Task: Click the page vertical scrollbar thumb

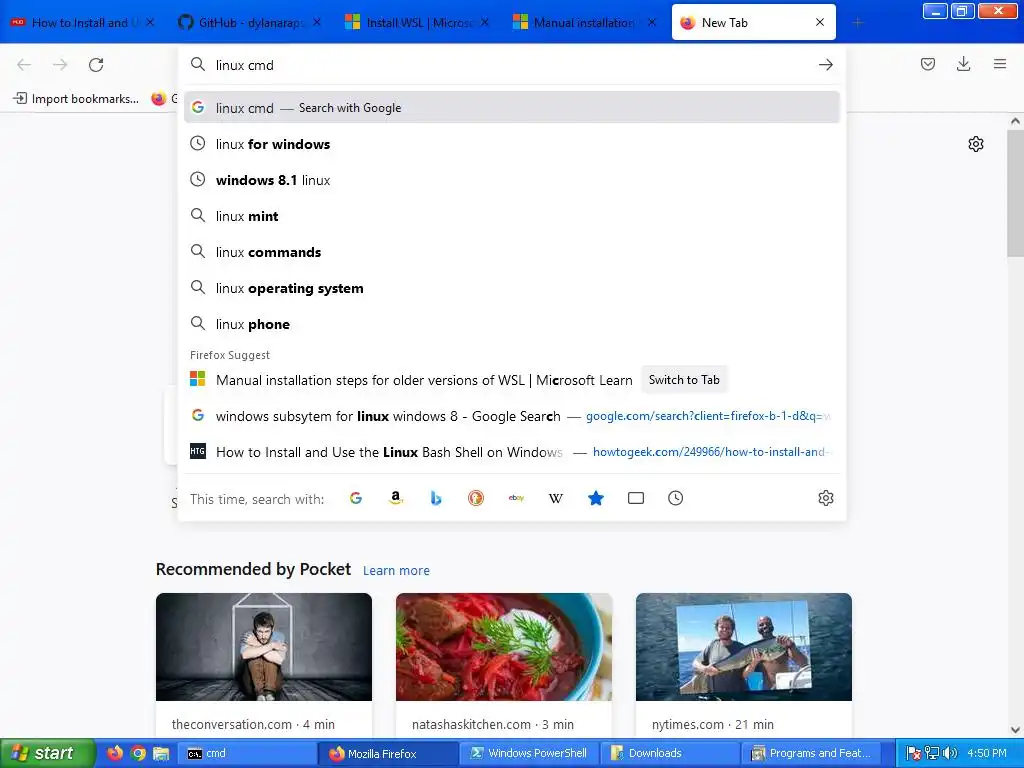Action: (1015, 193)
